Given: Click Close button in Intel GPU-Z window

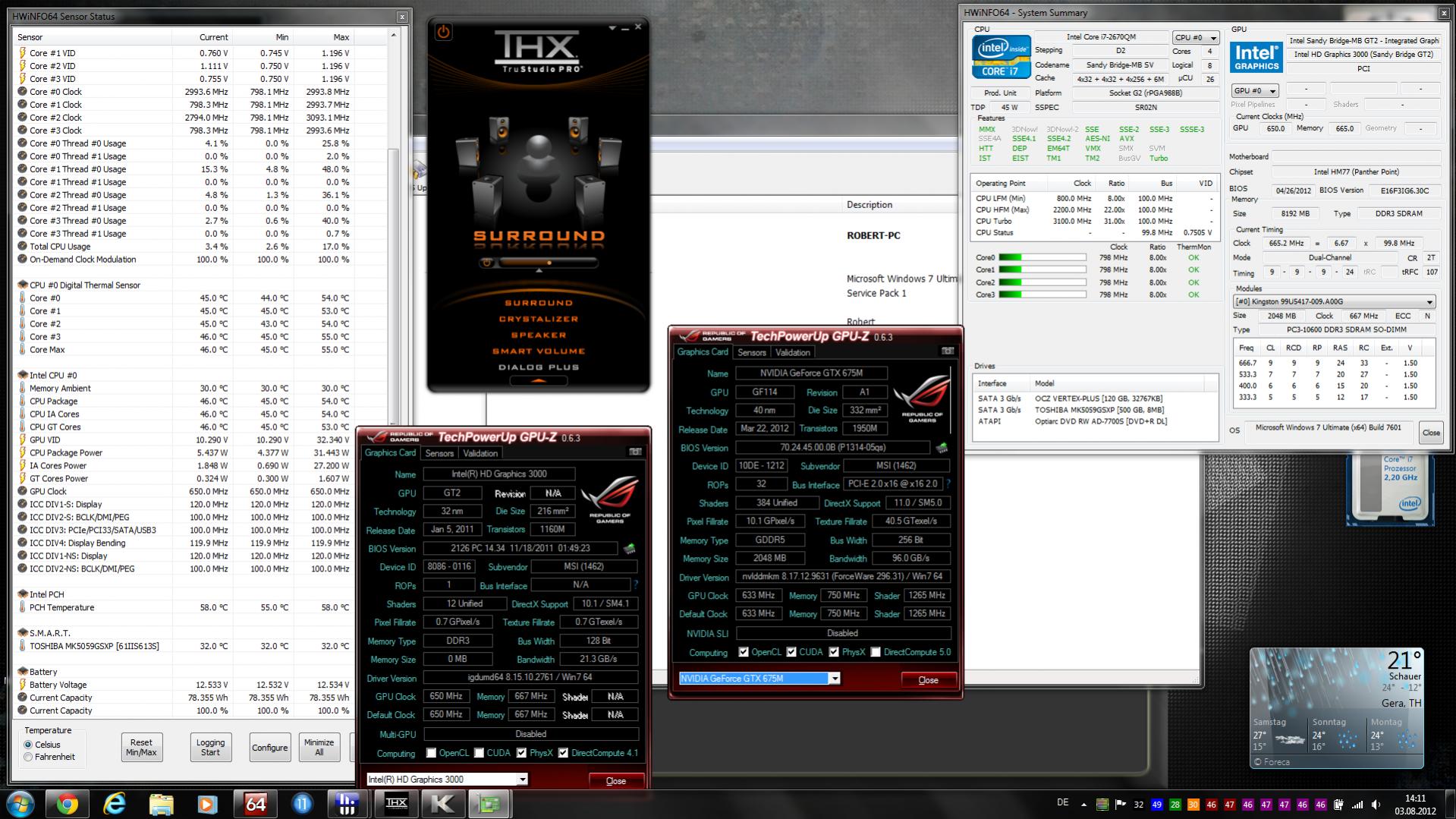Looking at the screenshot, I should [x=616, y=780].
